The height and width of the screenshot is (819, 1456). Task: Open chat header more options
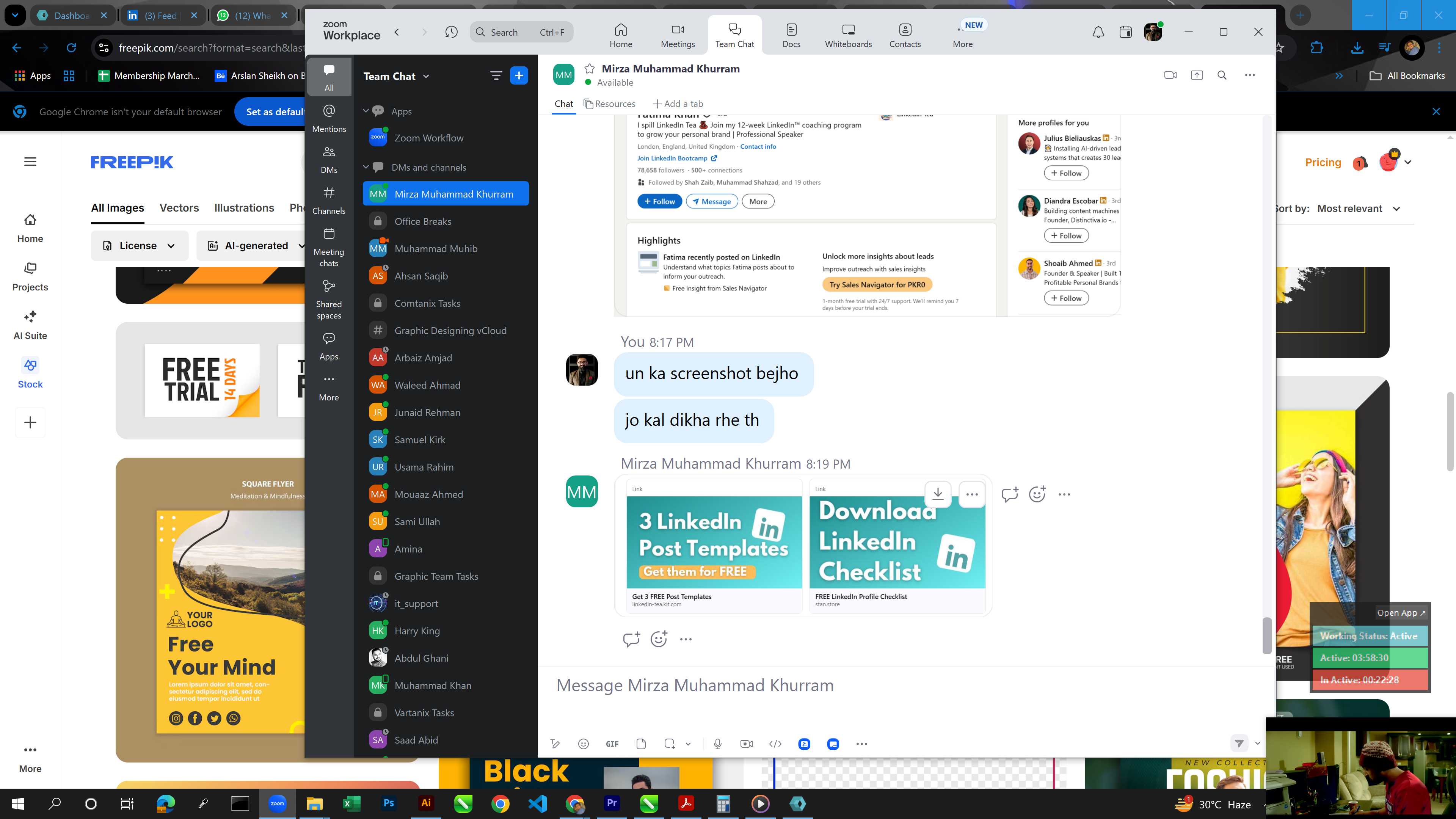click(1250, 75)
